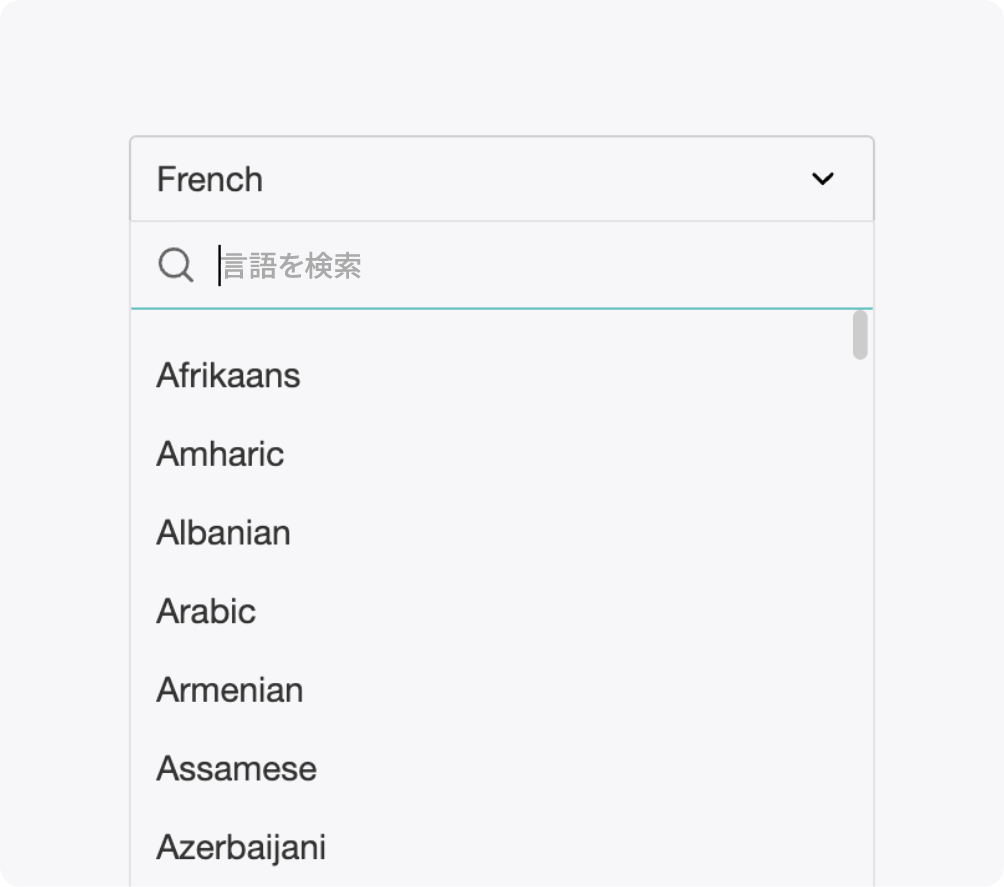Set language to the last visible option, Azerbaijani
This screenshot has width=1004, height=887.
(241, 847)
